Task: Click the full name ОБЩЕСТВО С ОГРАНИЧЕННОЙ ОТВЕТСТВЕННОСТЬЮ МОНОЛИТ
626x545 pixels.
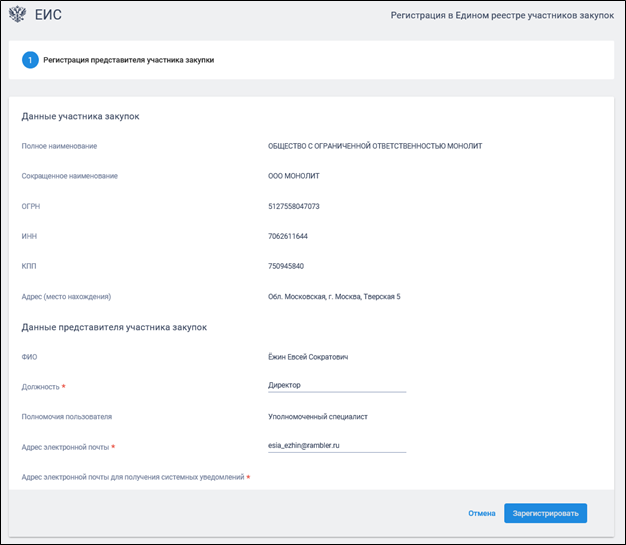Action: [375, 146]
